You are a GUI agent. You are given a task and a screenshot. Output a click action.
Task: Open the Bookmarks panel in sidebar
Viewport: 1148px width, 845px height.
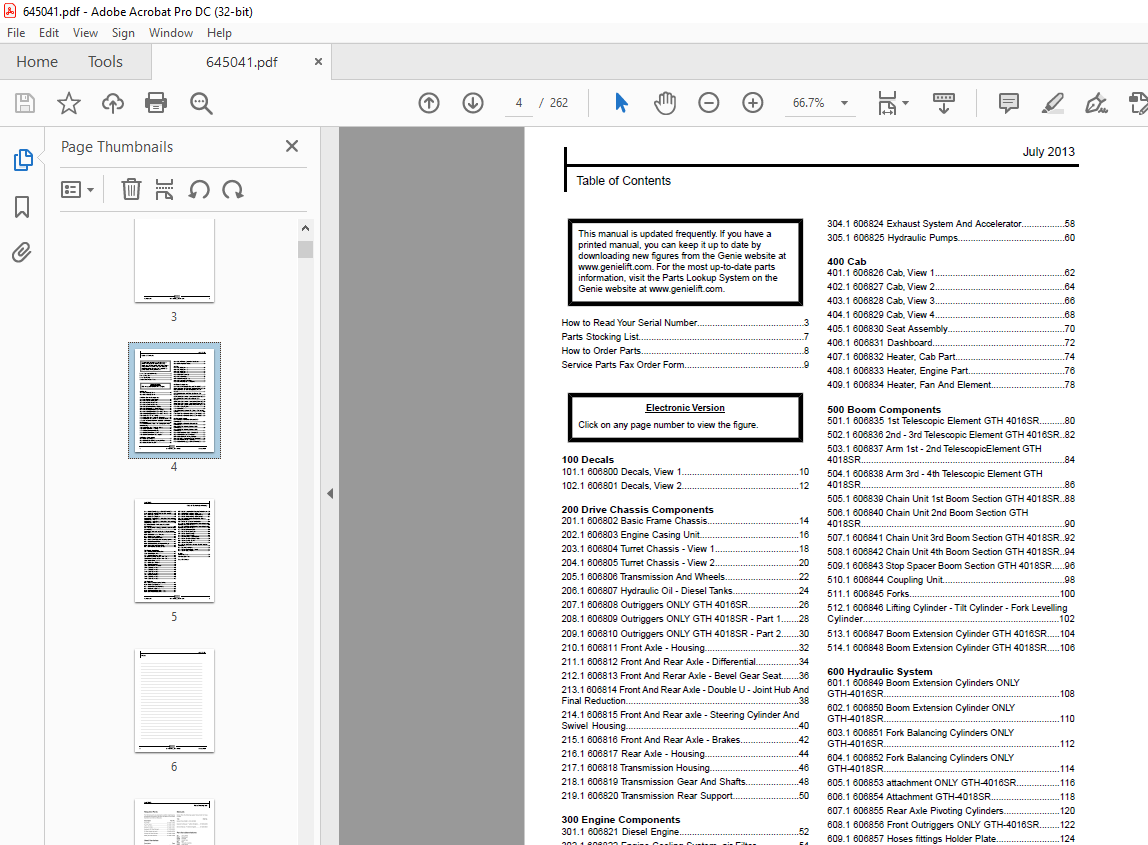click(22, 207)
